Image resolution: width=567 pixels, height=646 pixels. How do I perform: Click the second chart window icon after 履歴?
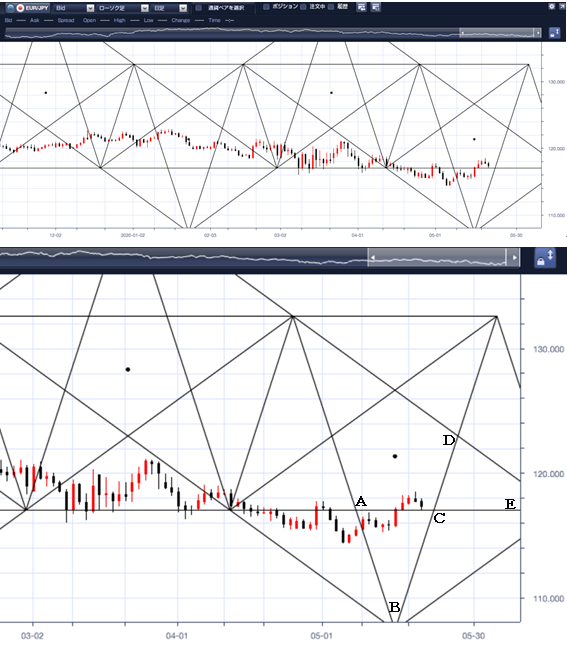(x=375, y=7)
